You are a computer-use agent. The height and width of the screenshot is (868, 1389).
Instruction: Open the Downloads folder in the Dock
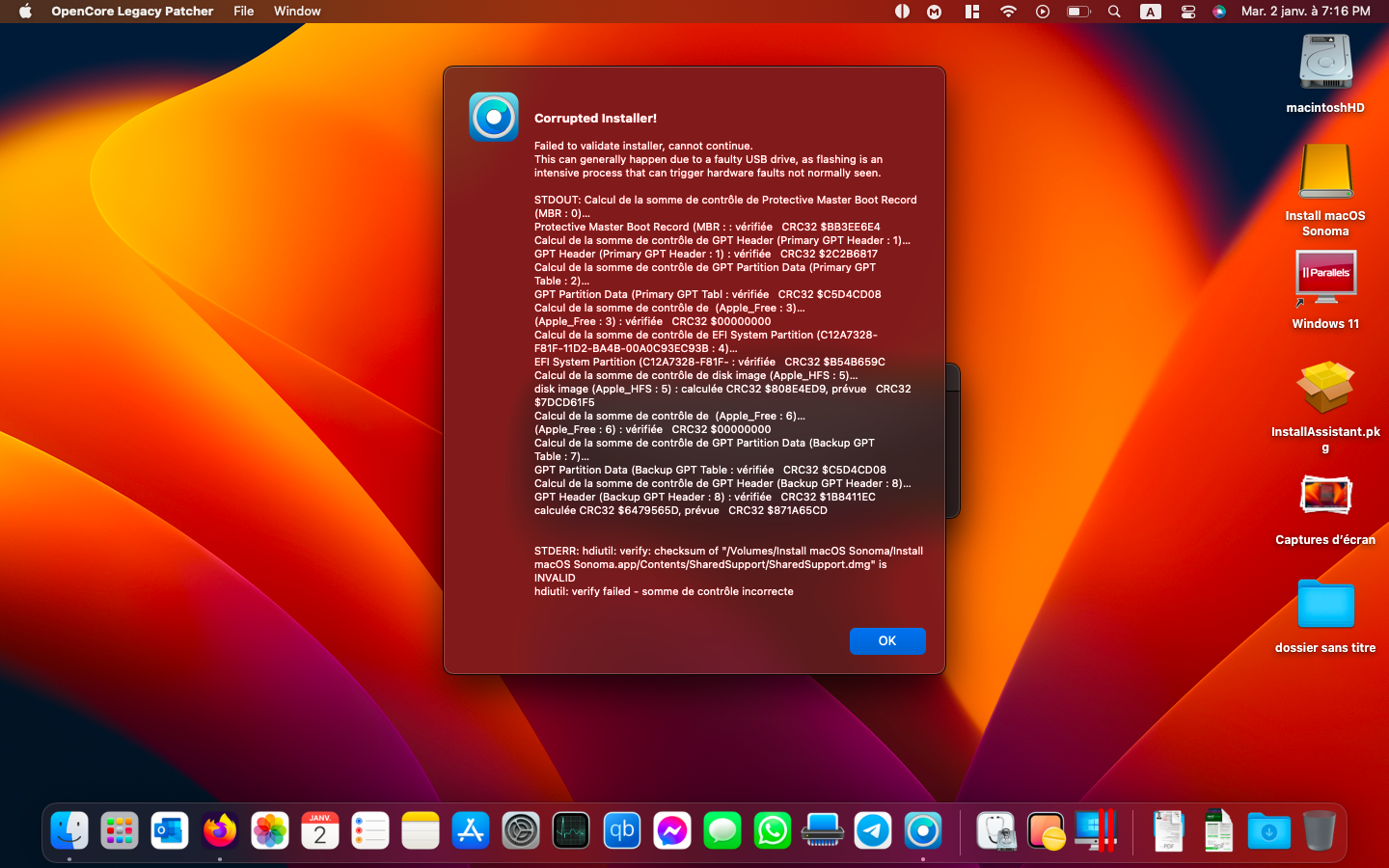1269,830
